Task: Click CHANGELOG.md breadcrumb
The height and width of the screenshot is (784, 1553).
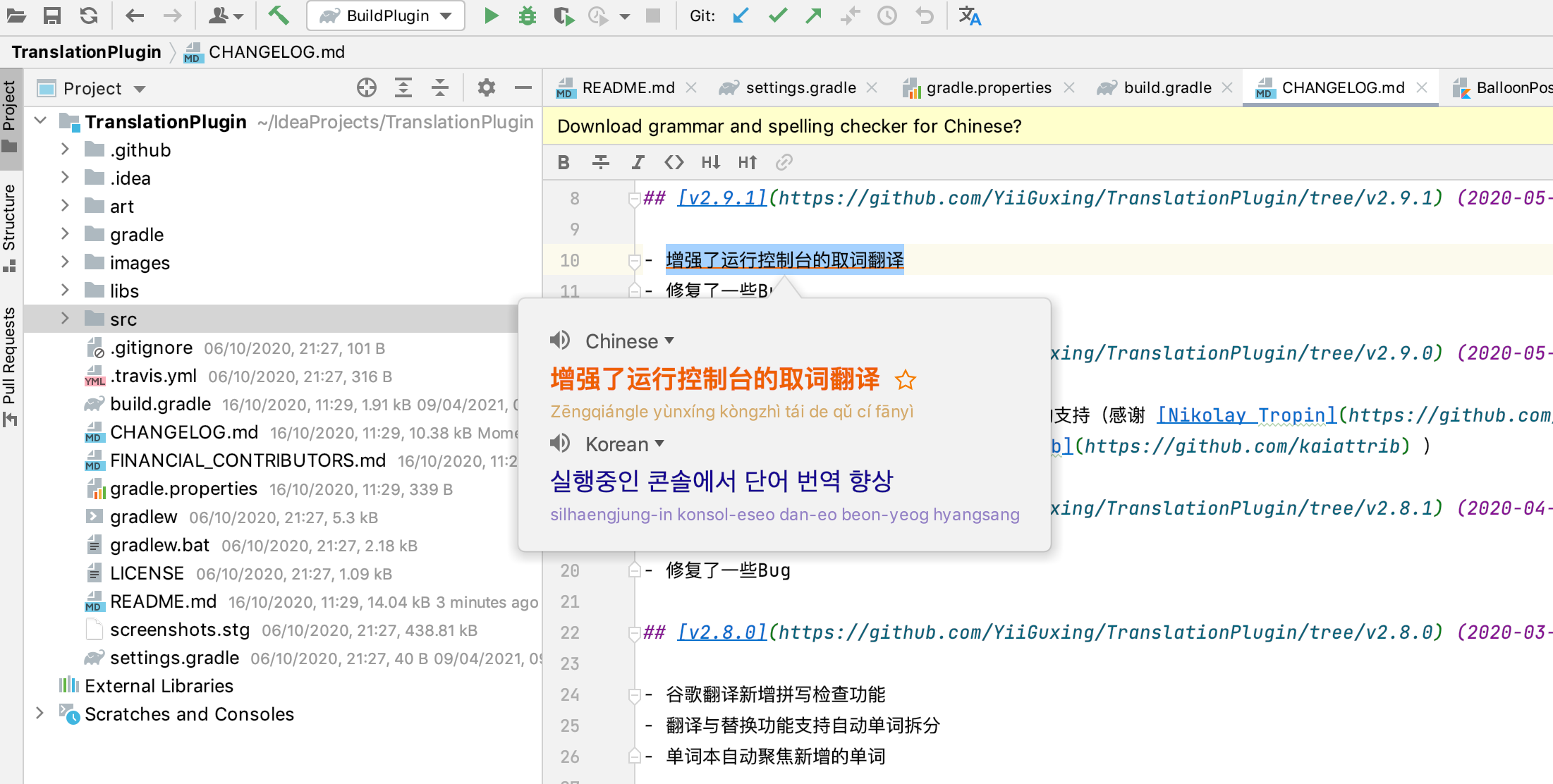Action: (265, 52)
